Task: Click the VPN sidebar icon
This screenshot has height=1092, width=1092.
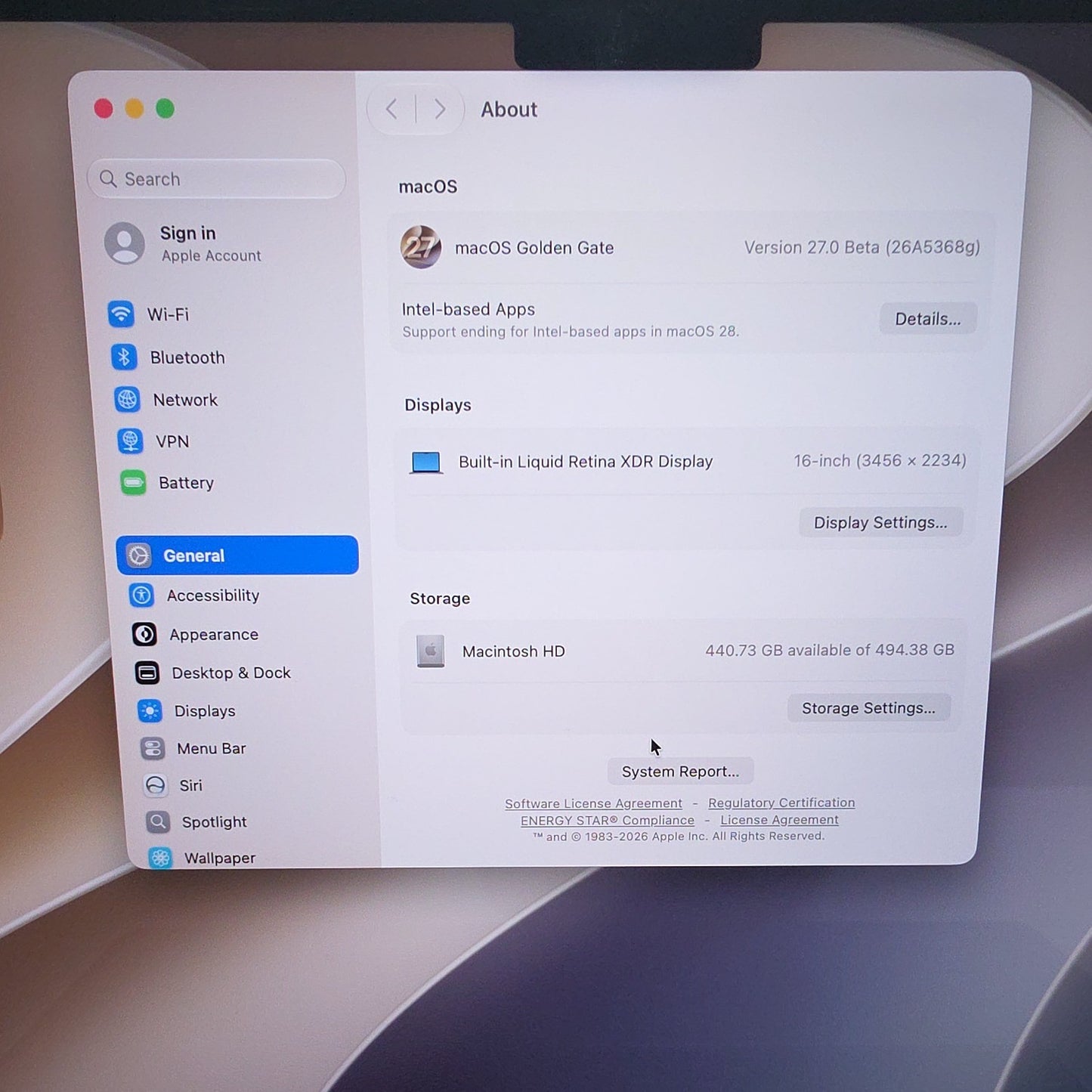Action: click(x=130, y=441)
